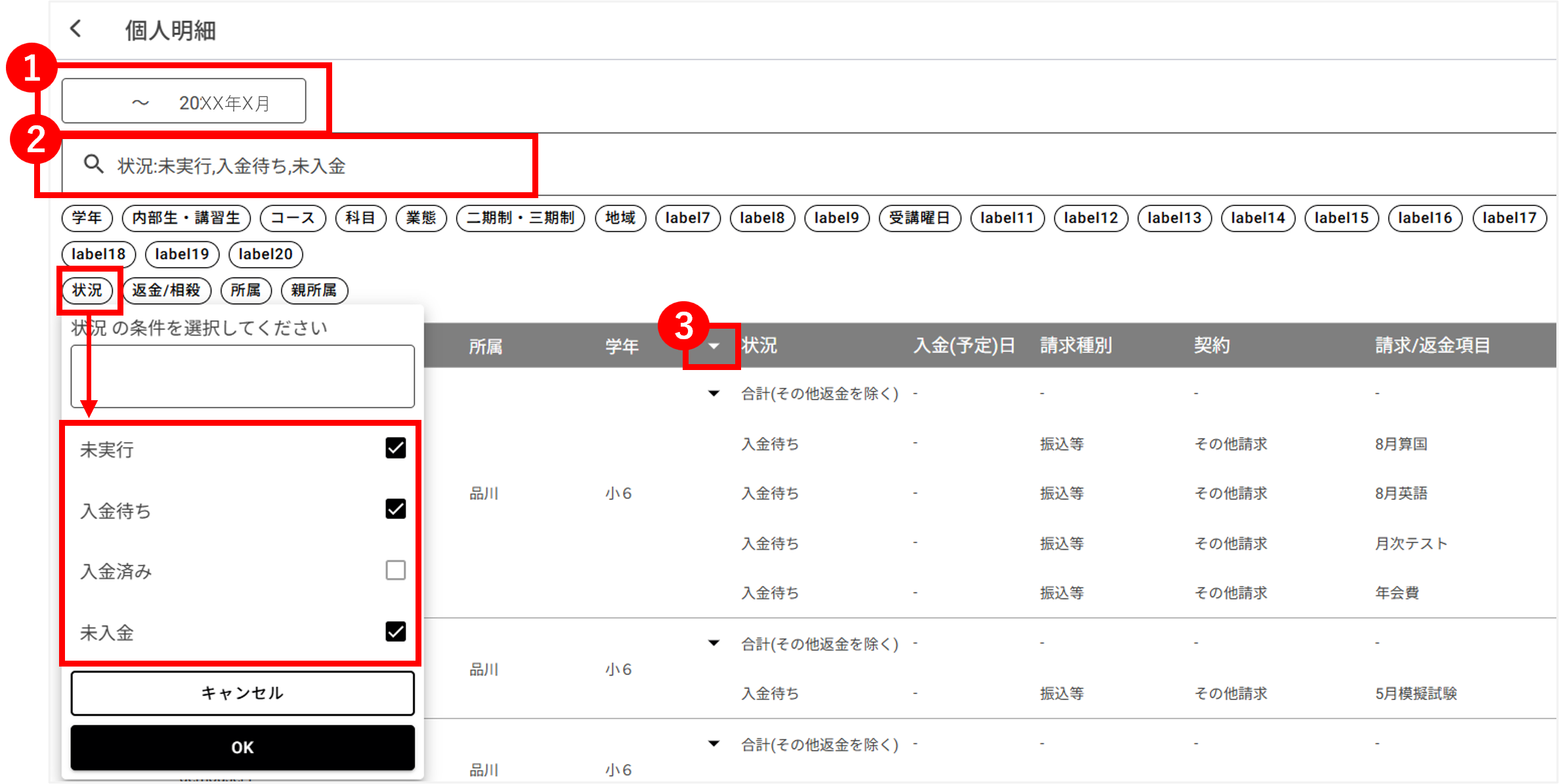Collapse the third 合計(その他返金を除く) row
Screen dimensions: 1559x784
pos(714,744)
